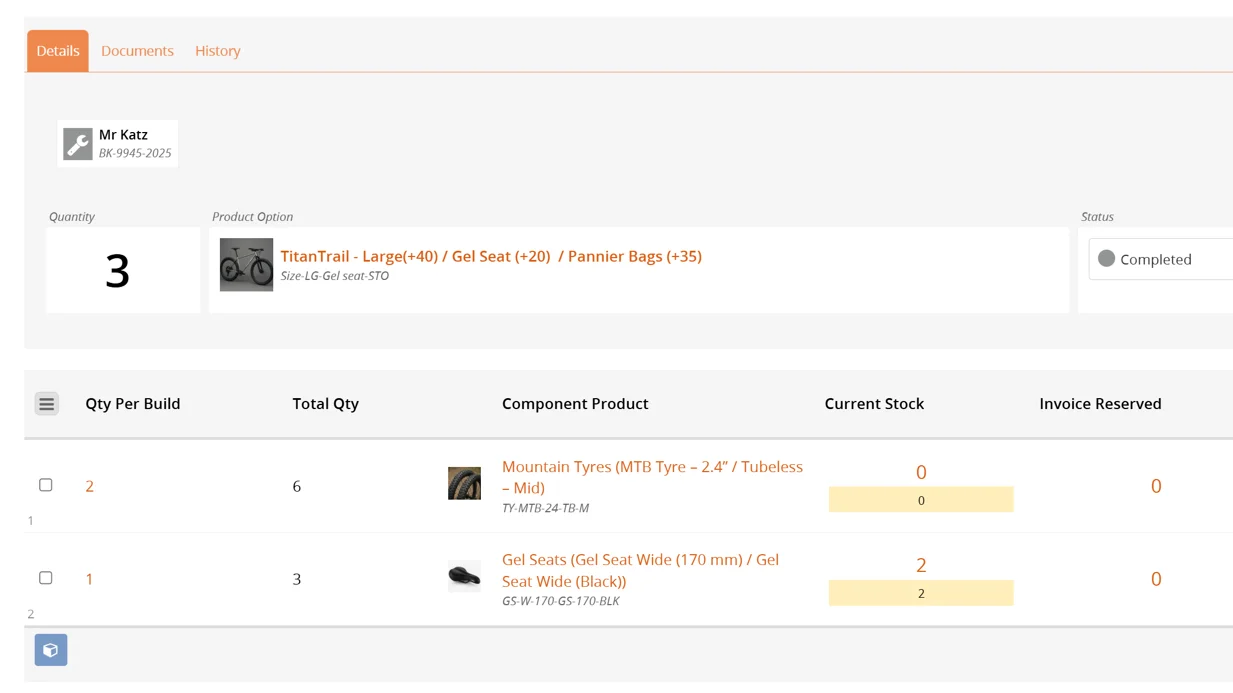Click the Mountain Tyres product thumbnail

(x=464, y=484)
